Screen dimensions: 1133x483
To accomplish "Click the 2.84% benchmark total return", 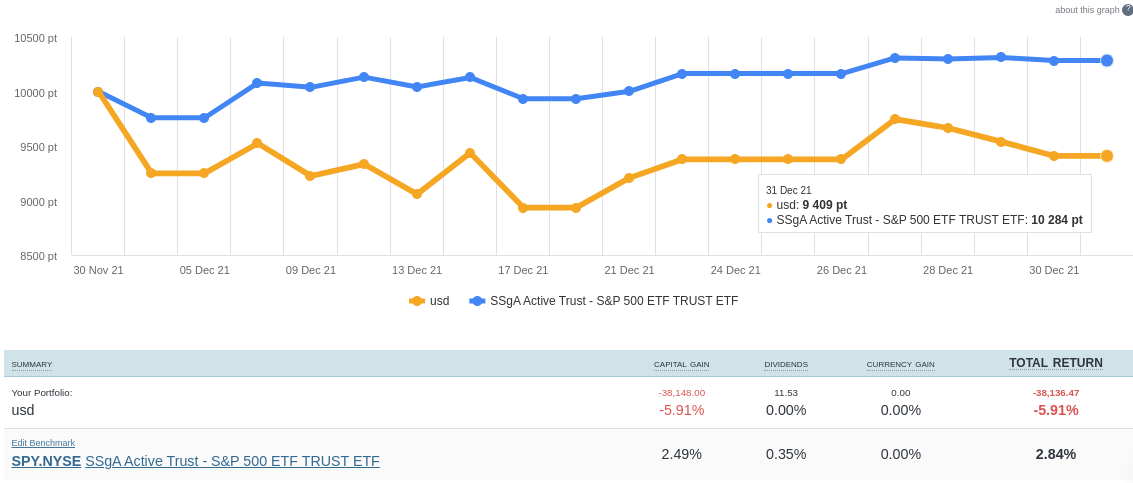I will click(x=1055, y=454).
